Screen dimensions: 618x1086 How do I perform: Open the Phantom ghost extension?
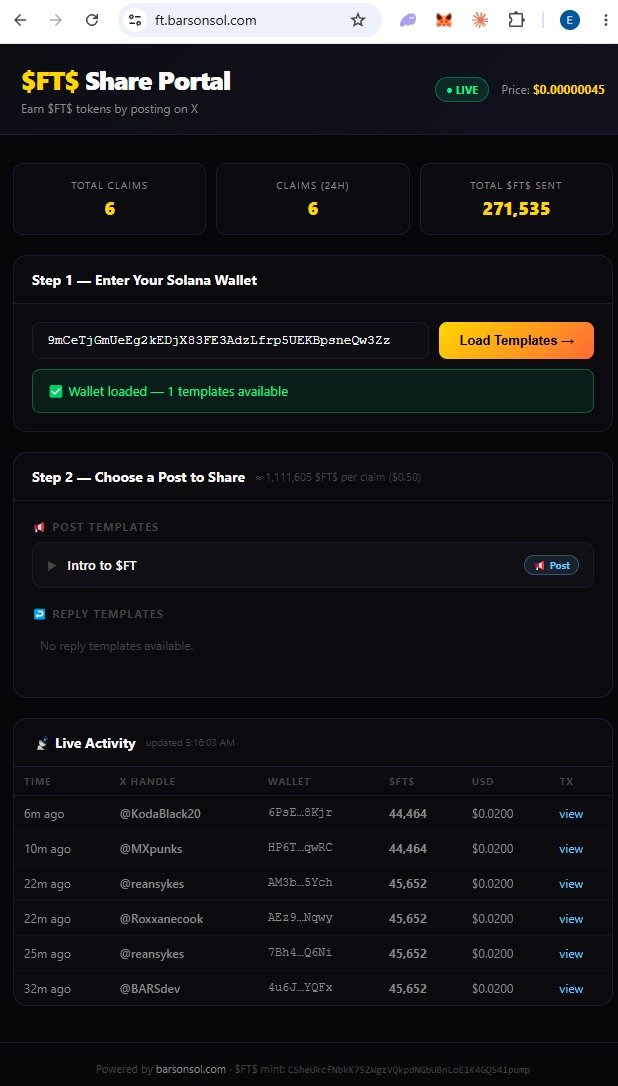pos(408,20)
